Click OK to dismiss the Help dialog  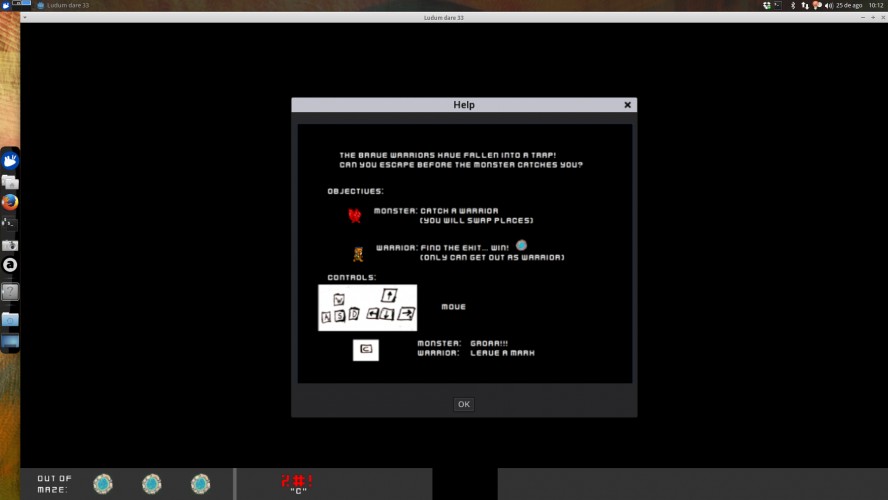pyautogui.click(x=463, y=404)
